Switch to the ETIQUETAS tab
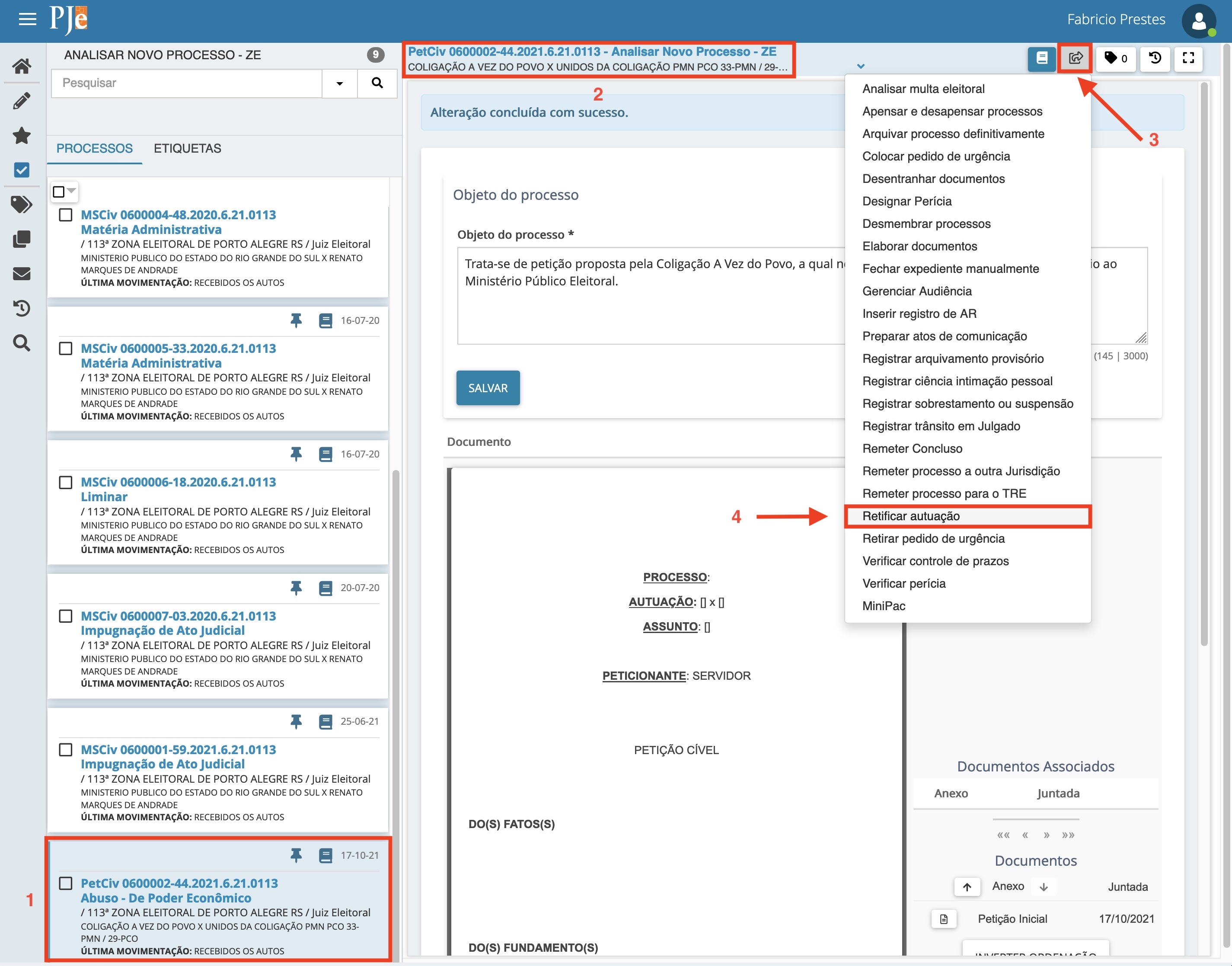Image resolution: width=1232 pixels, height=966 pixels. pyautogui.click(x=187, y=148)
